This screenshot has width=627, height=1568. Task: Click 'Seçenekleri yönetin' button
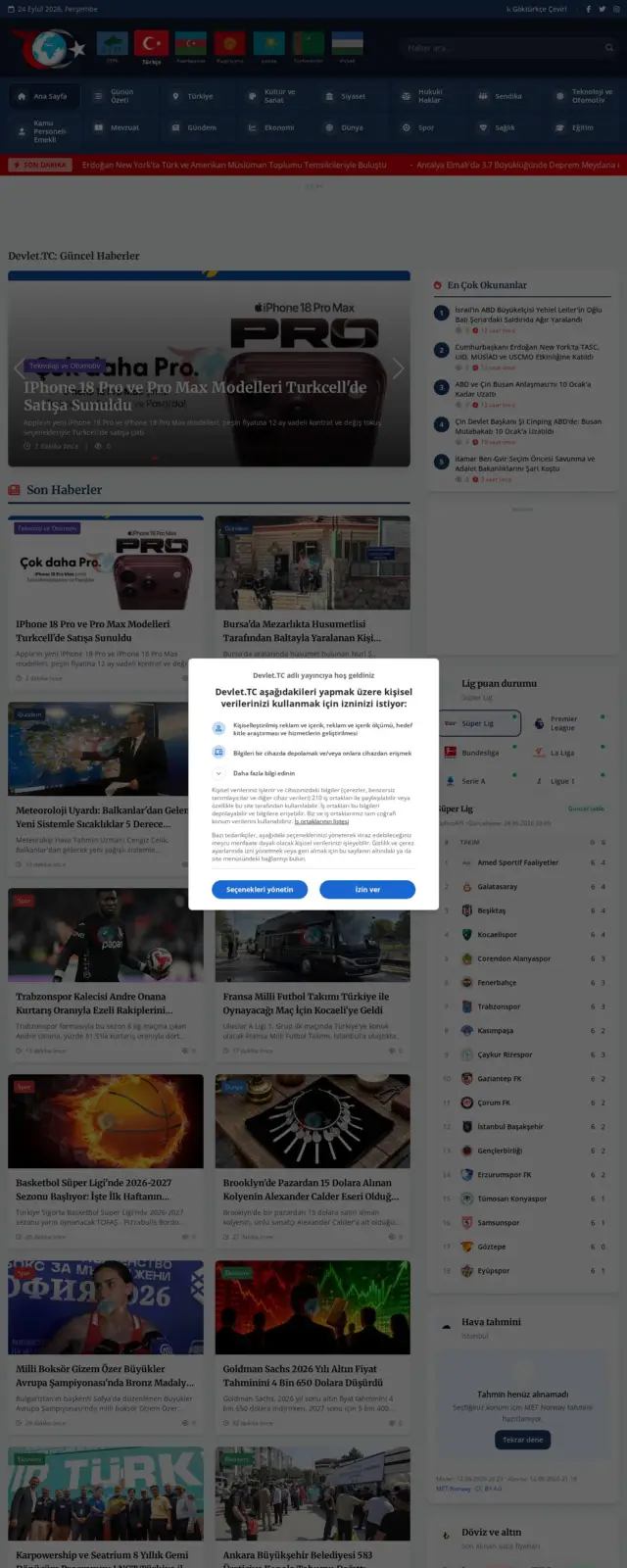tap(260, 889)
